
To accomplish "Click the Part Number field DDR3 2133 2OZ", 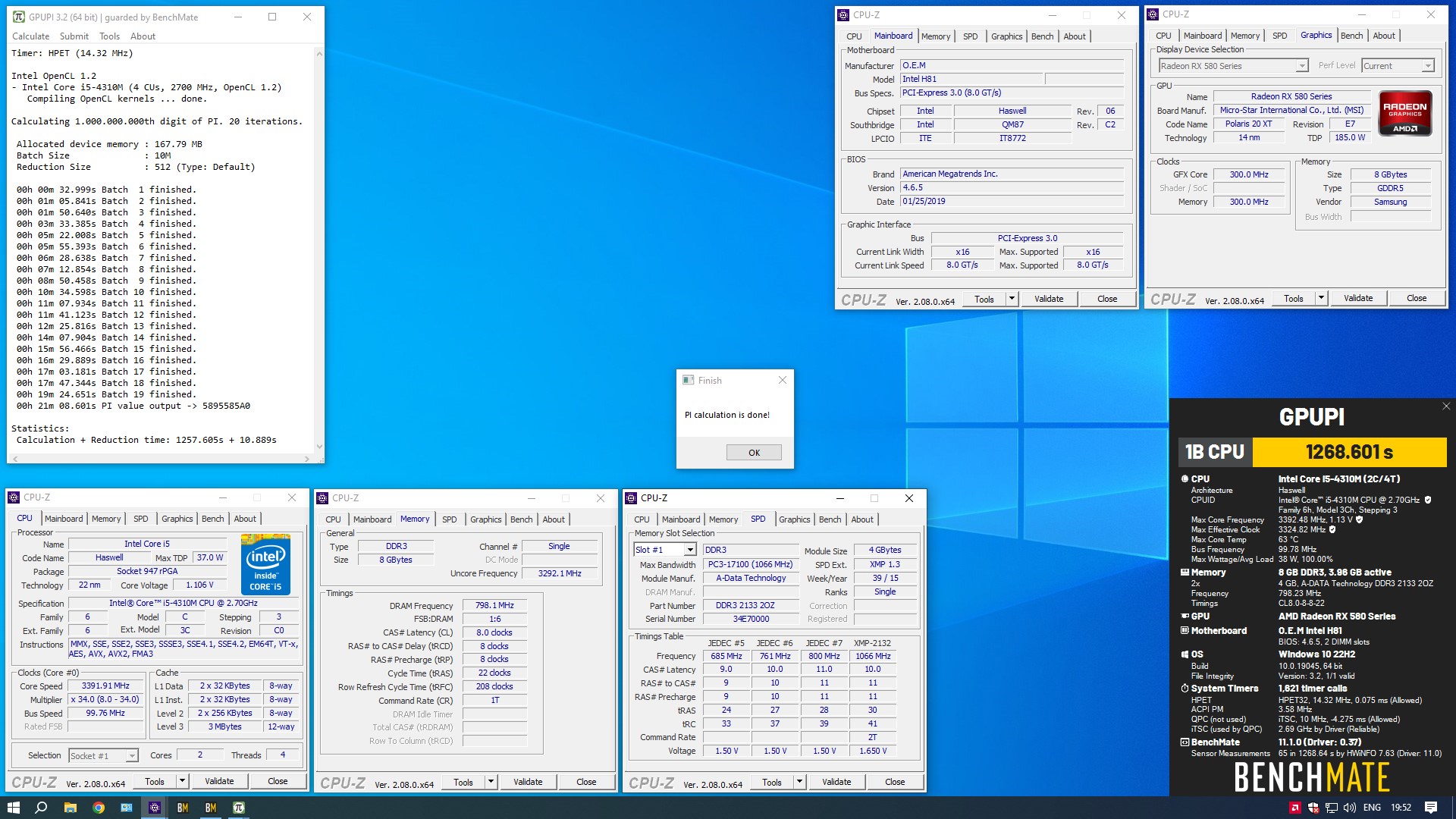I will [751, 606].
